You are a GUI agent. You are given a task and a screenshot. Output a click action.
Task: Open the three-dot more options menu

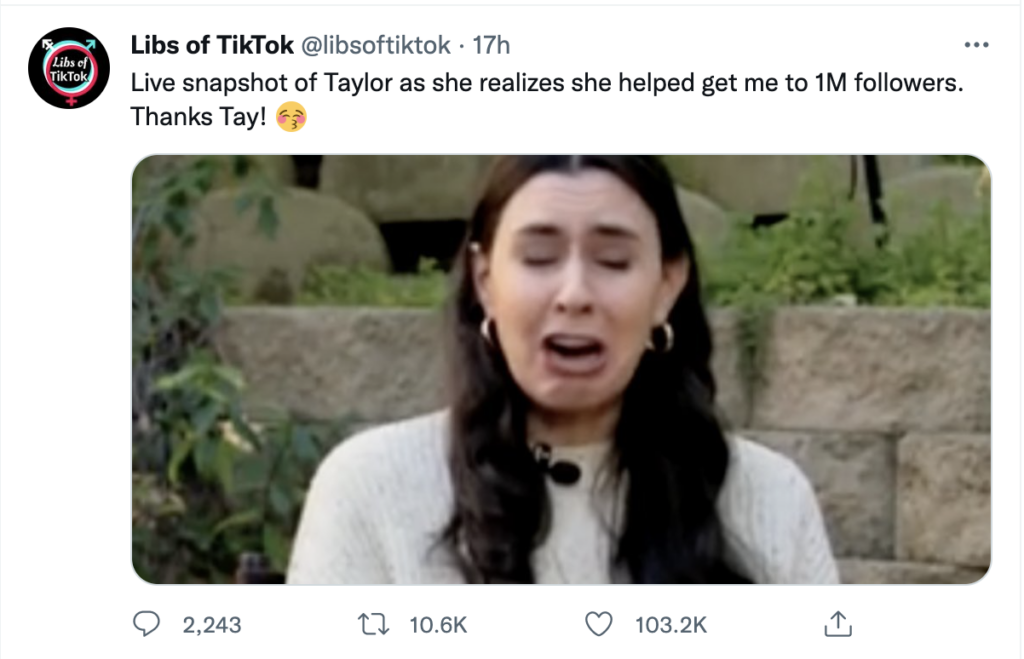975,45
